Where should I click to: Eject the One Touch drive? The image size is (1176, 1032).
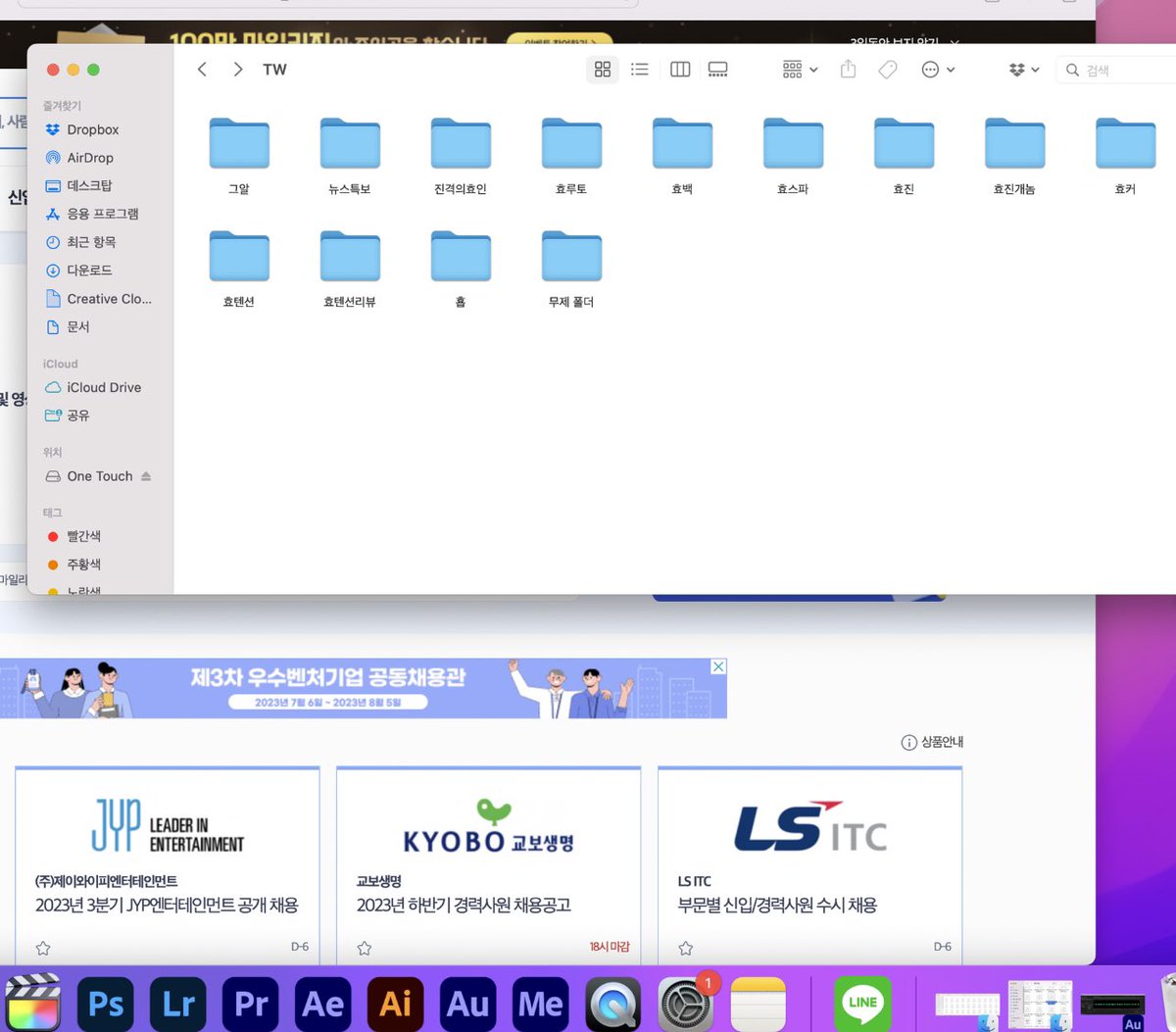[146, 476]
